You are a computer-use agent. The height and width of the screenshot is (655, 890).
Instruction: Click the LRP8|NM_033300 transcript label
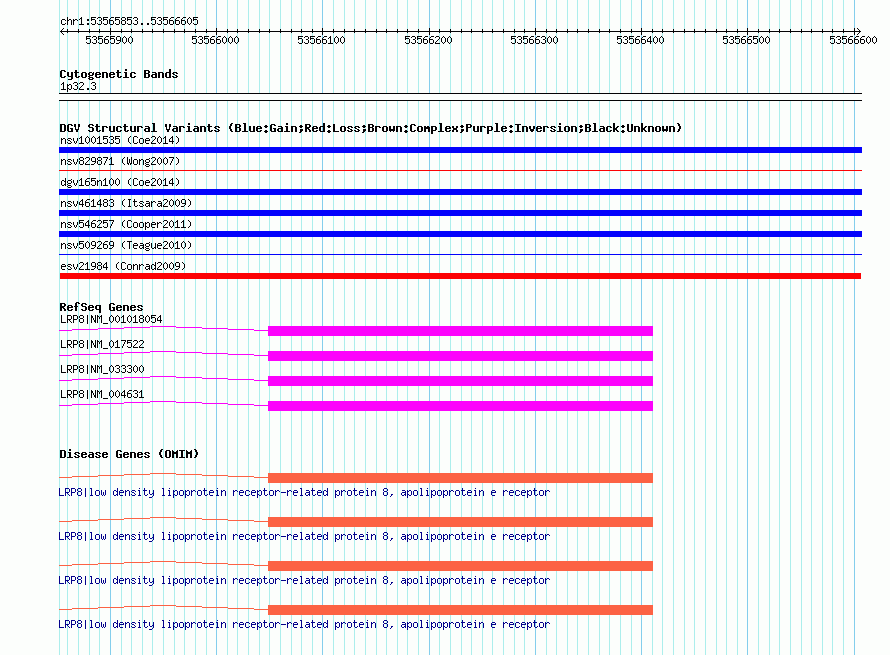(102, 369)
